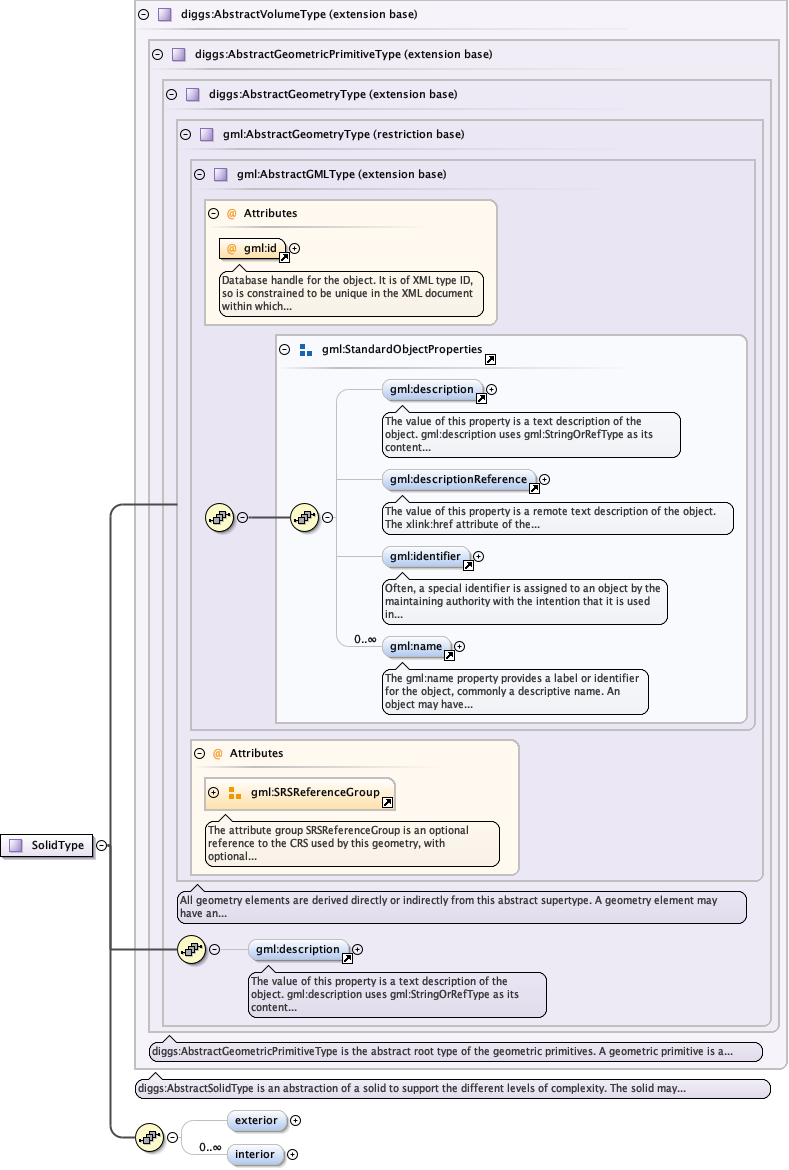Expand the gml:SRSReferenceGroup attribute group
Screen dimensions: 789x1170
click(213, 792)
